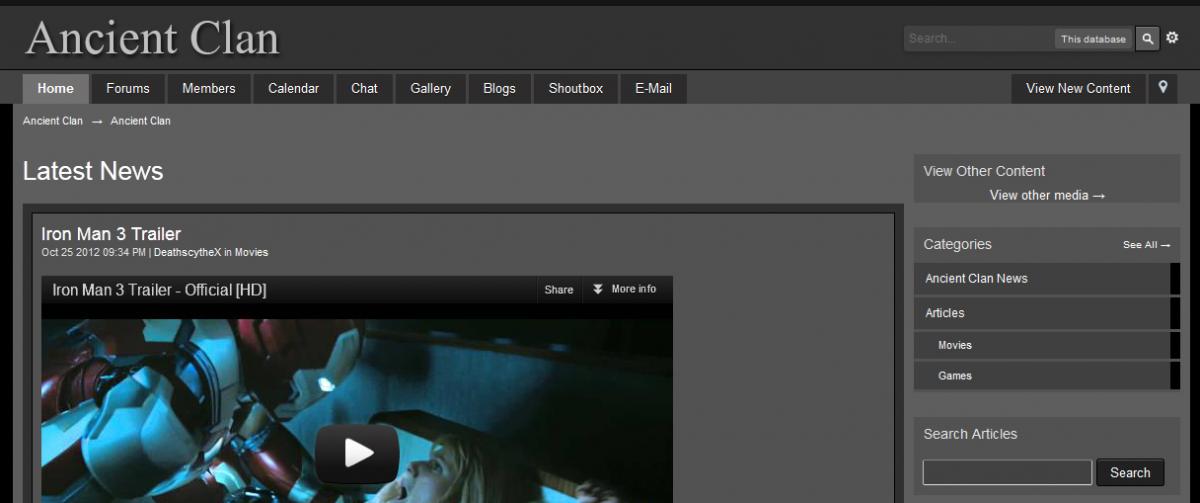
Task: Open the Gallery tab
Action: point(430,88)
